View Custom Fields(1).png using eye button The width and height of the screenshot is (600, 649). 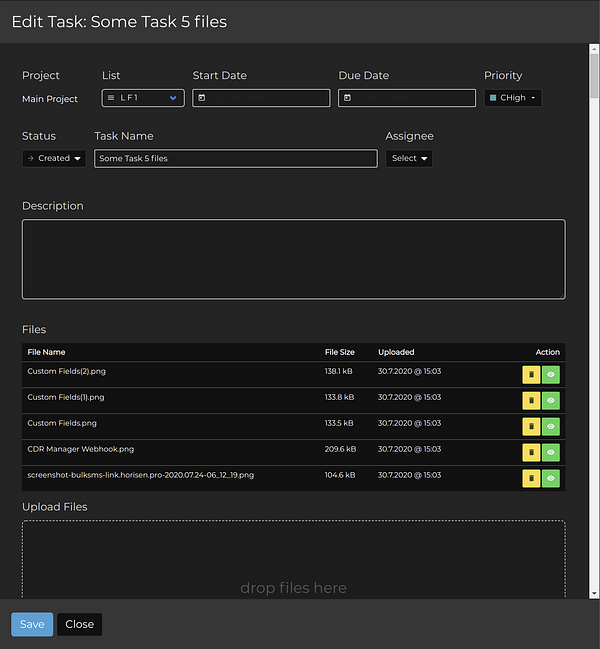tap(550, 400)
